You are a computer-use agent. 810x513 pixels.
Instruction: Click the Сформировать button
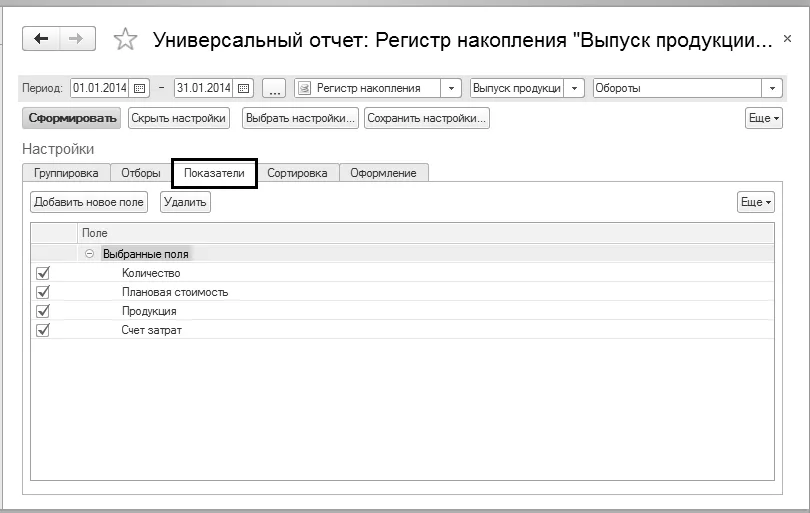72,118
